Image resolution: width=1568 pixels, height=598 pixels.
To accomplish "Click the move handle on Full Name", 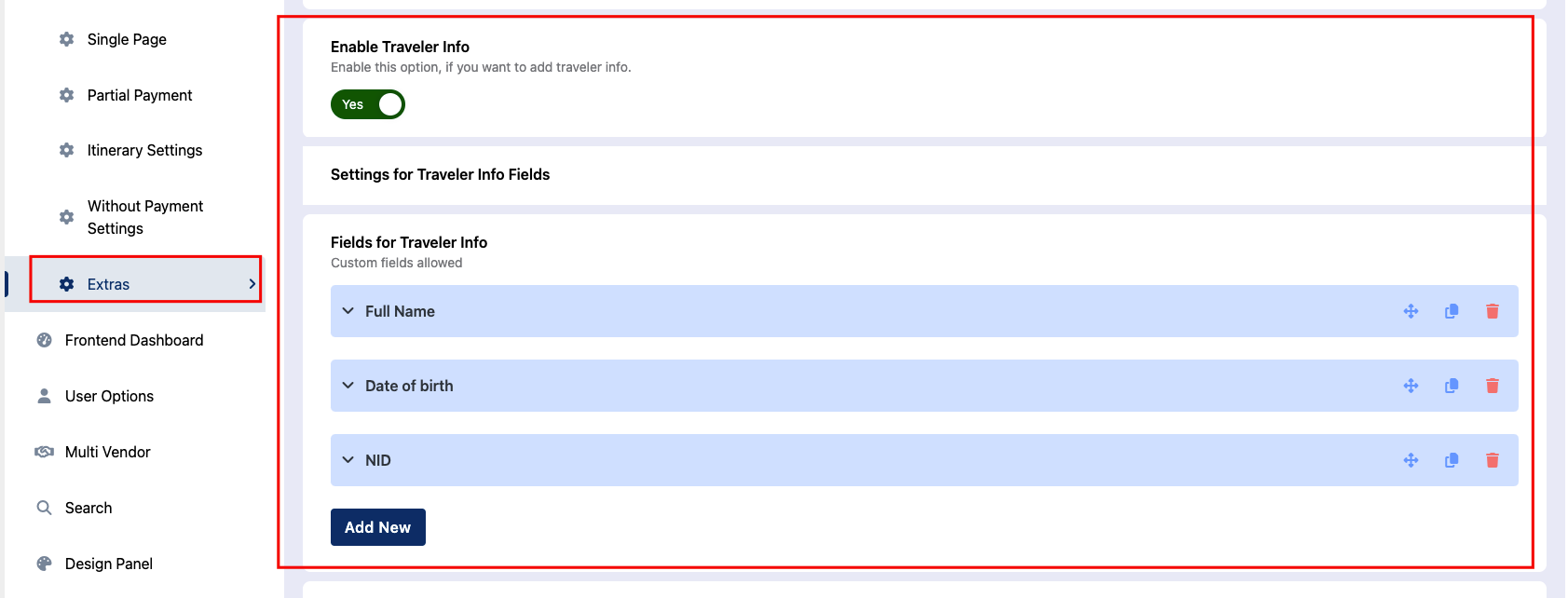I will click(1411, 311).
